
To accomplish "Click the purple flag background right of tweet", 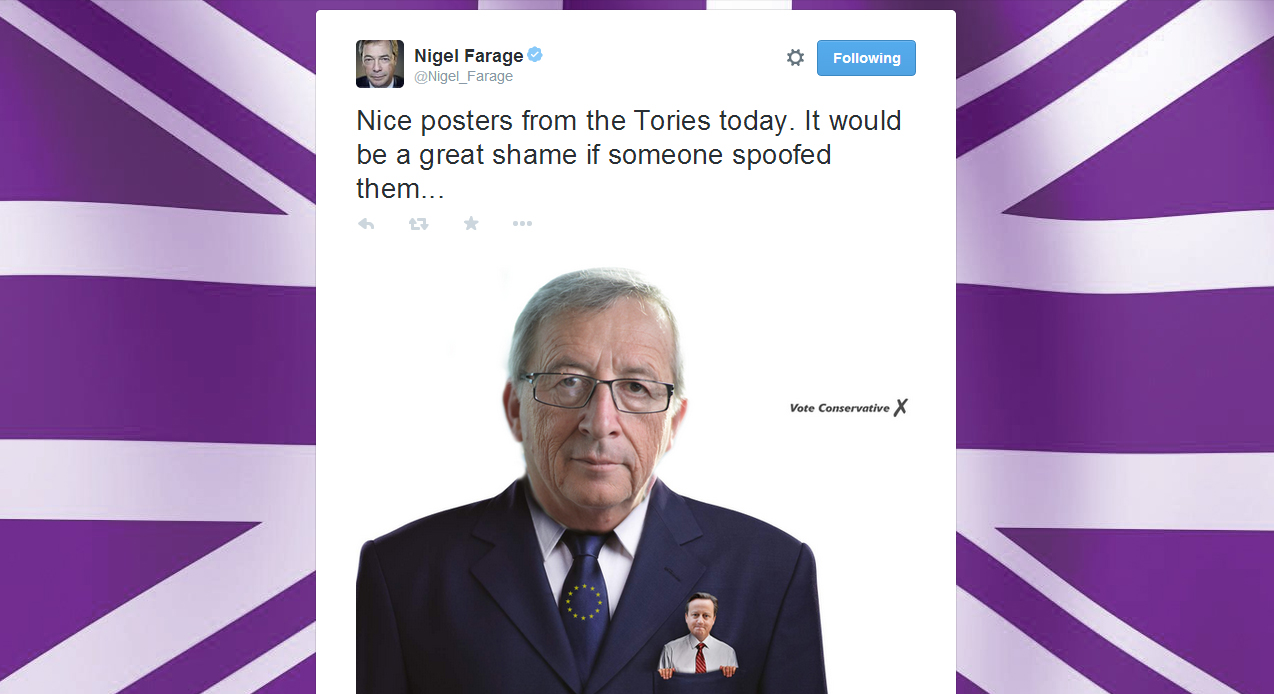I will pos(1115,347).
